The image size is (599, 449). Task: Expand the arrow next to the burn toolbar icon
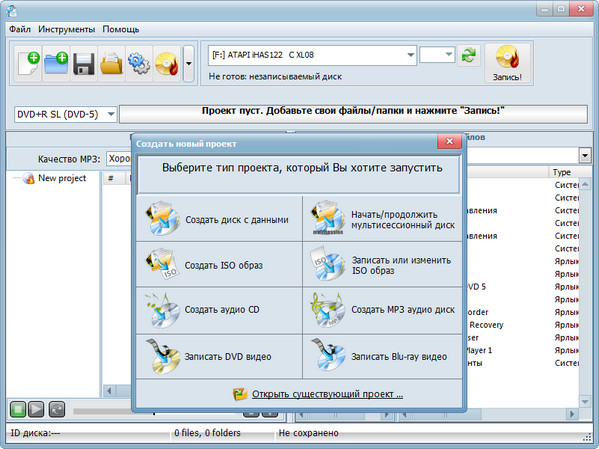[189, 63]
